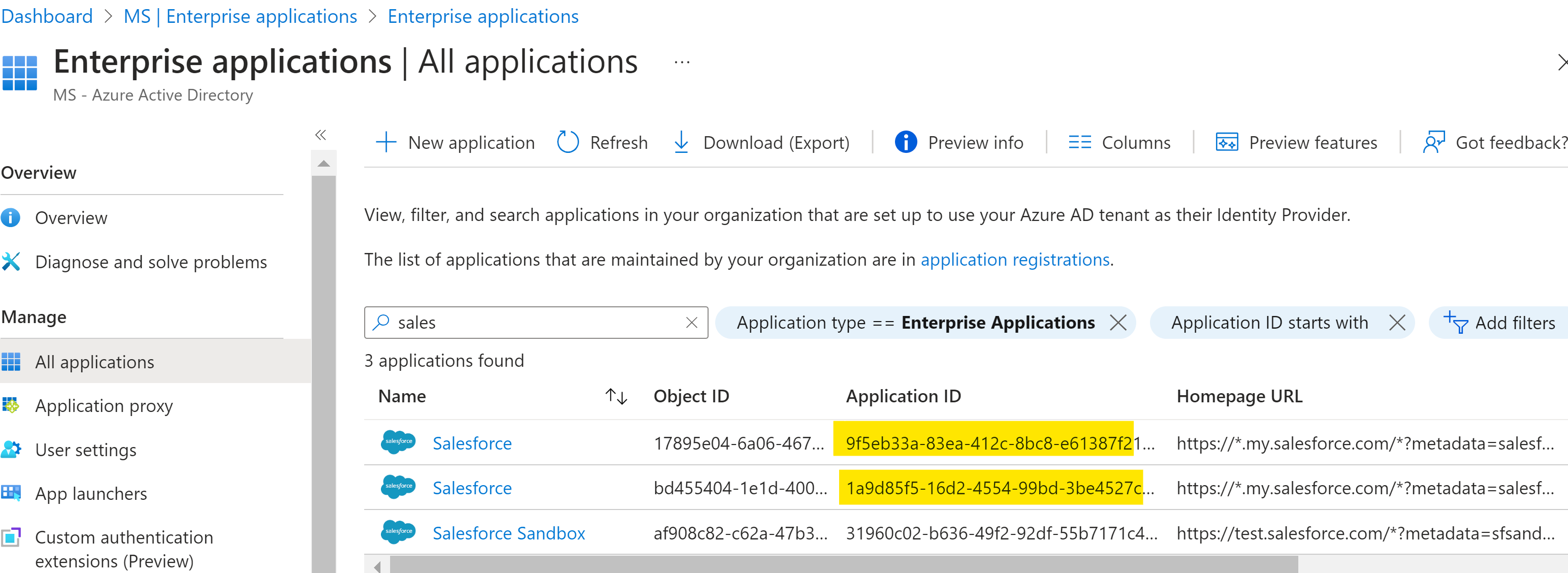This screenshot has height=573, width=1568.
Task: Click the Custom authentication extensions icon
Action: (11, 537)
